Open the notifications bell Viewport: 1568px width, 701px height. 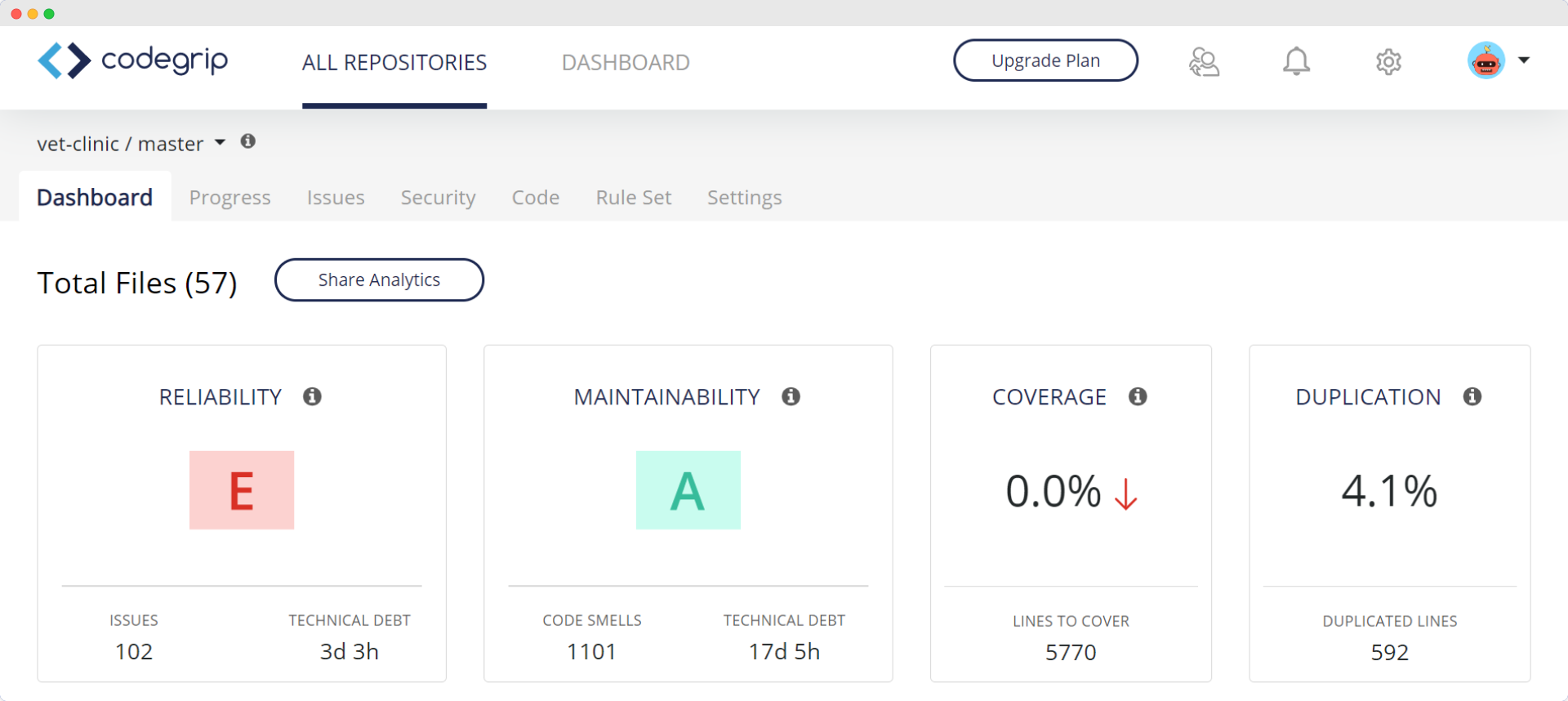tap(1296, 61)
